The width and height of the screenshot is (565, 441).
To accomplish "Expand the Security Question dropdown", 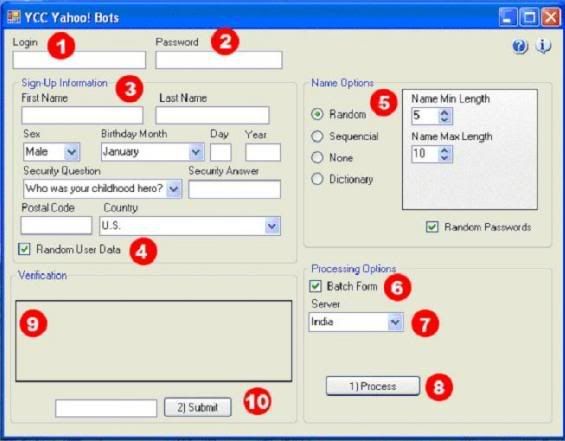I will 174,189.
